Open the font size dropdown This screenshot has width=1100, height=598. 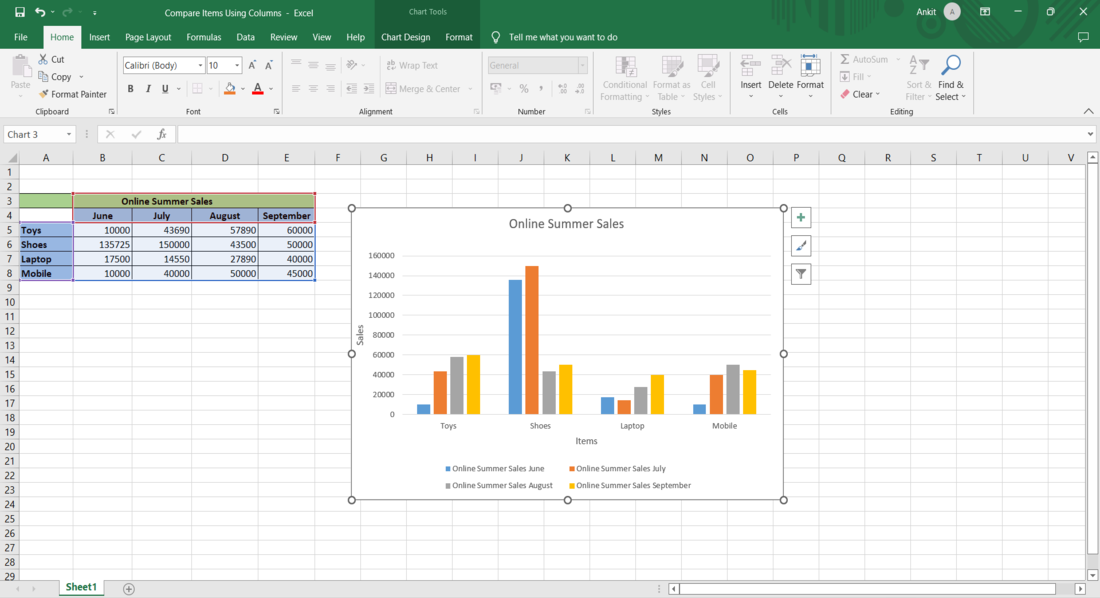237,66
